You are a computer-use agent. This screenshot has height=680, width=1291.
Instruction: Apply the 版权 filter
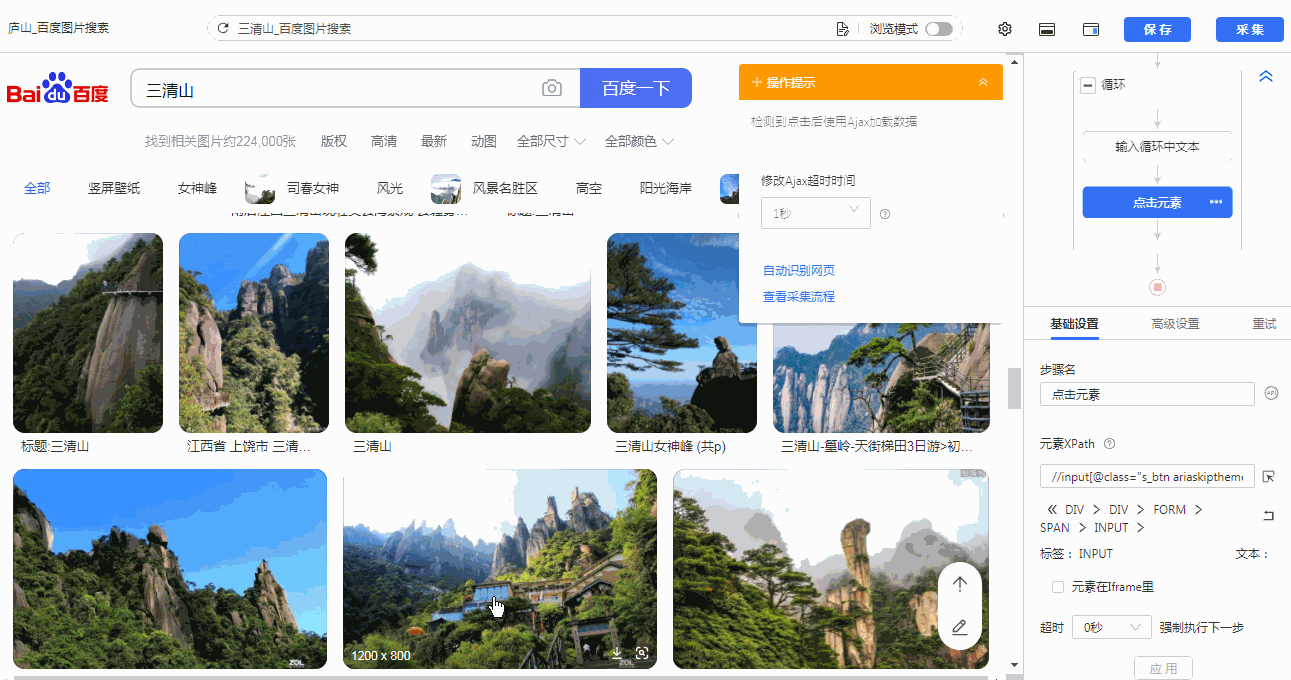point(334,142)
